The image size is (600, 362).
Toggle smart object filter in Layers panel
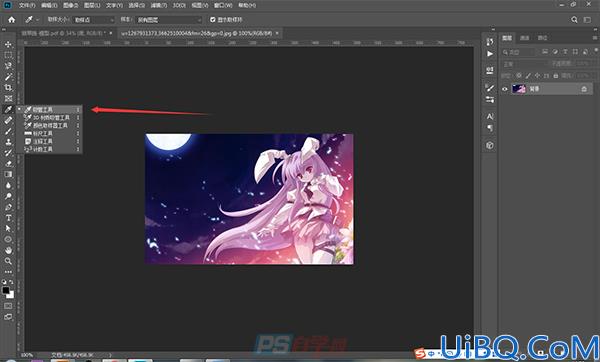coord(585,52)
